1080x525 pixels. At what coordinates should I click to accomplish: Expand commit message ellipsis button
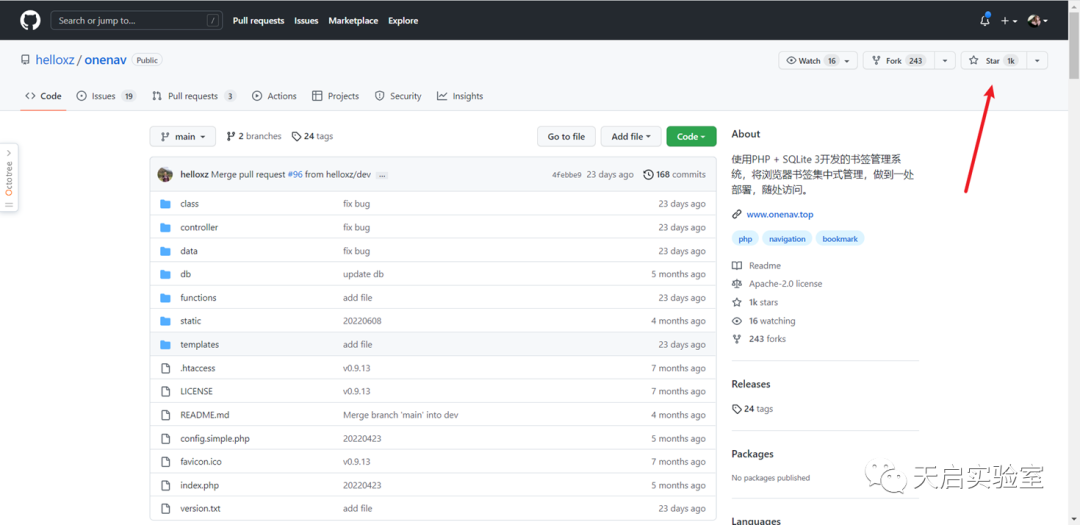pos(382,175)
